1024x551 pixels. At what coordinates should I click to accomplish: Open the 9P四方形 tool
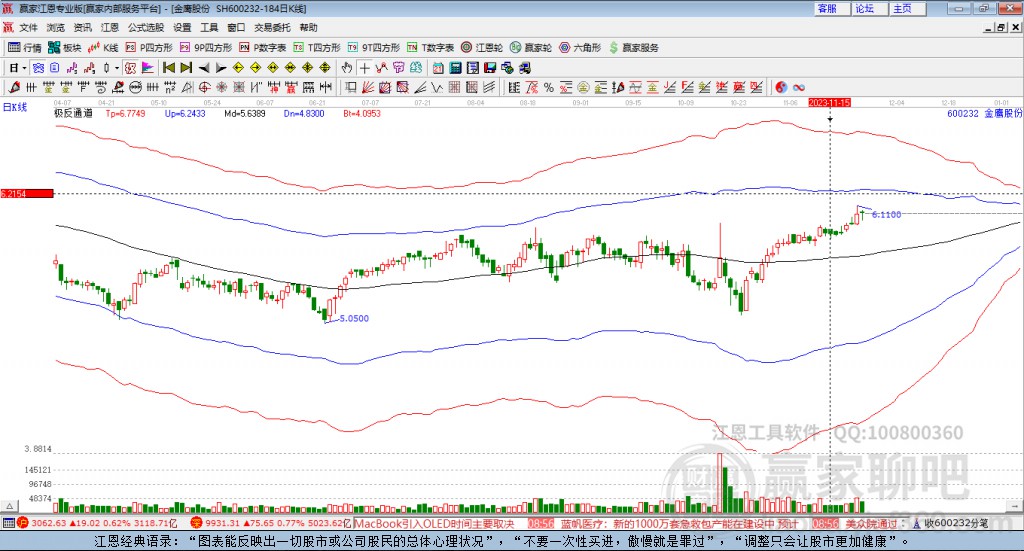click(x=206, y=48)
